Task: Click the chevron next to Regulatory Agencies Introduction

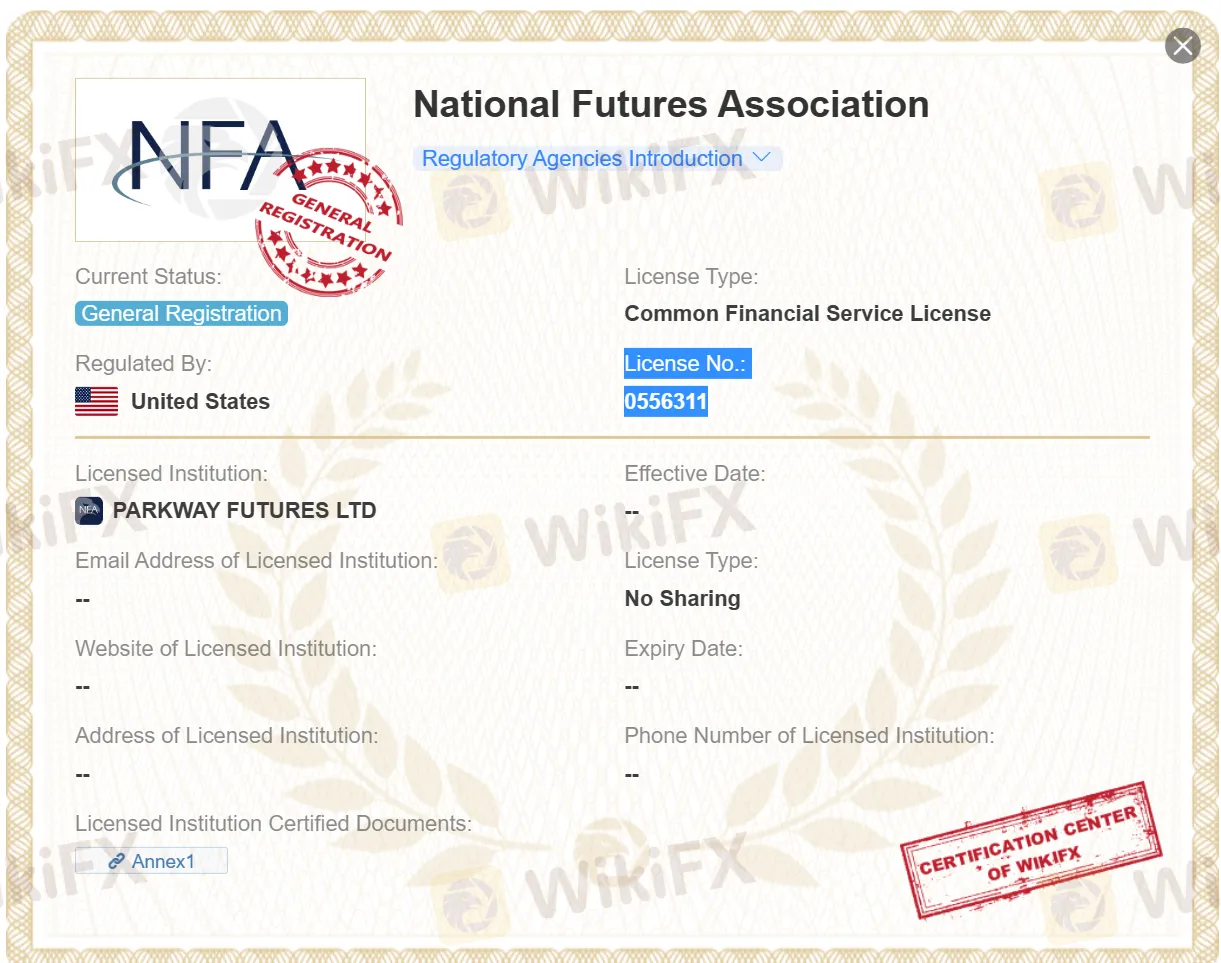Action: (761, 157)
